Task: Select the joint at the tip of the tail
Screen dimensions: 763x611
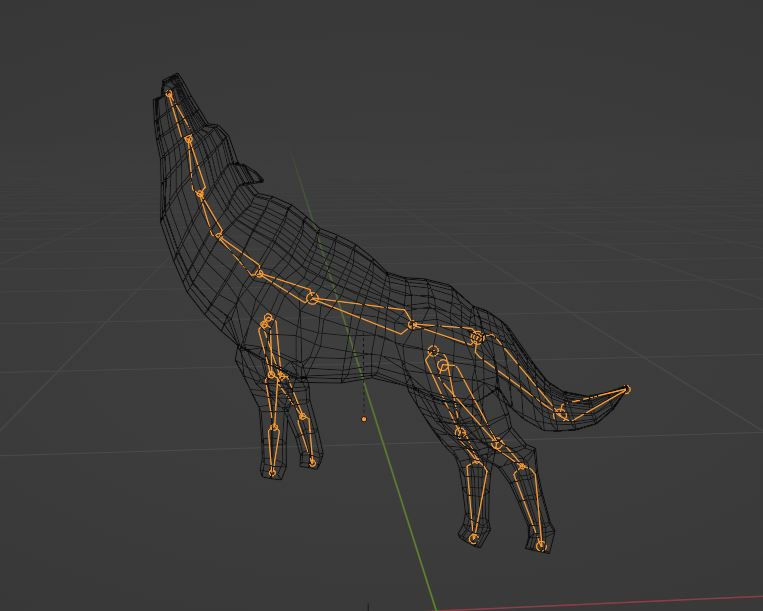Action: (x=627, y=389)
